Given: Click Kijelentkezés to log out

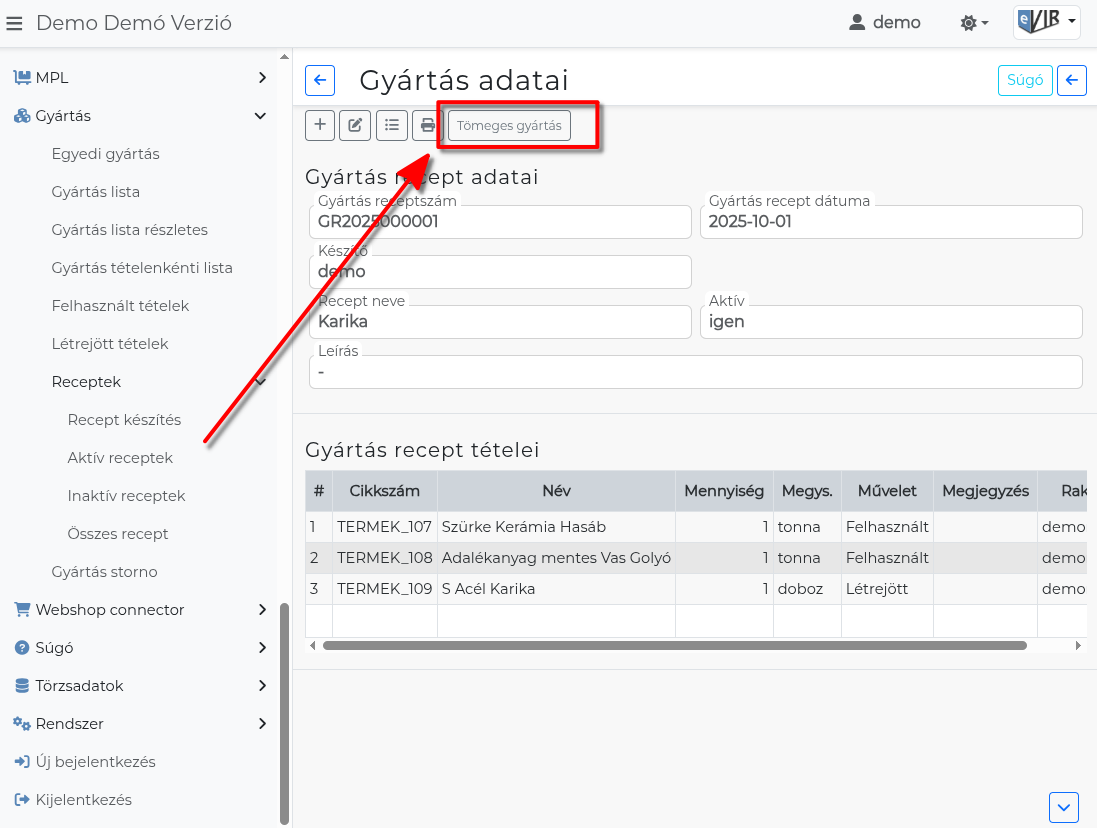Looking at the screenshot, I should [83, 800].
